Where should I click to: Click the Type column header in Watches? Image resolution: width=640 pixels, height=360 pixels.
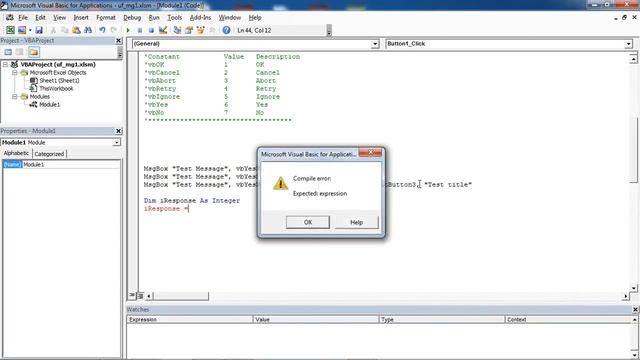pyautogui.click(x=442, y=320)
